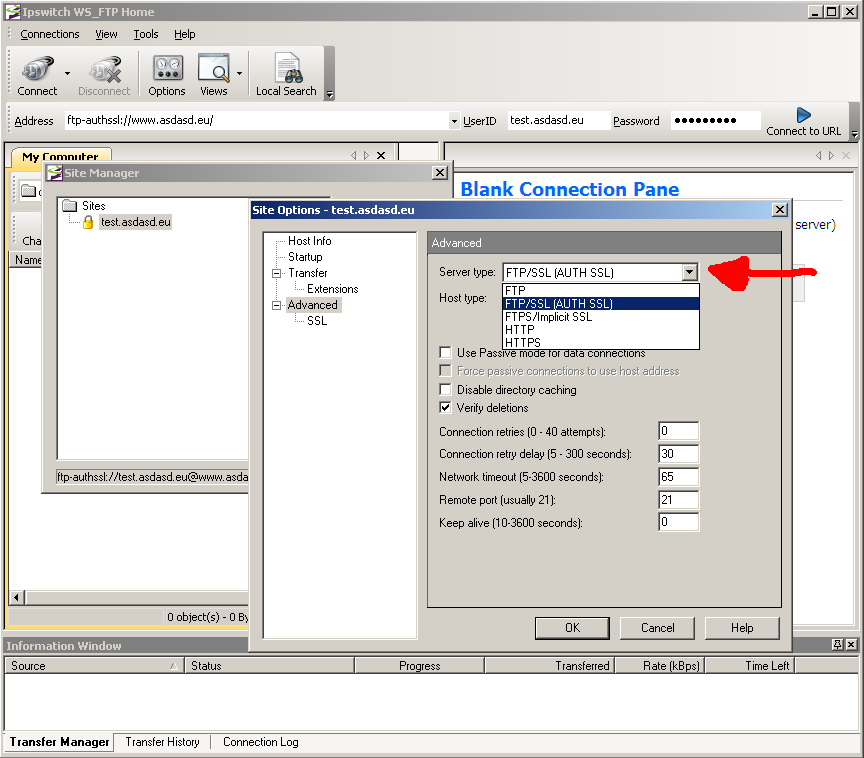Click the folder icon in My Computer pane

pos(29,191)
